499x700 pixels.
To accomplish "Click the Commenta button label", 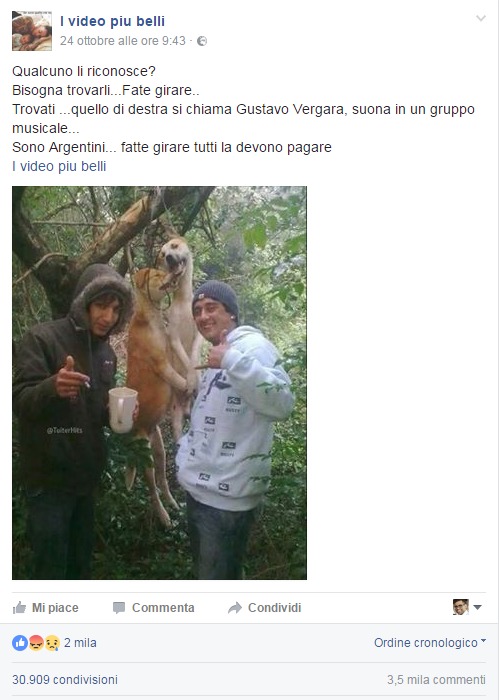I will [163, 608].
